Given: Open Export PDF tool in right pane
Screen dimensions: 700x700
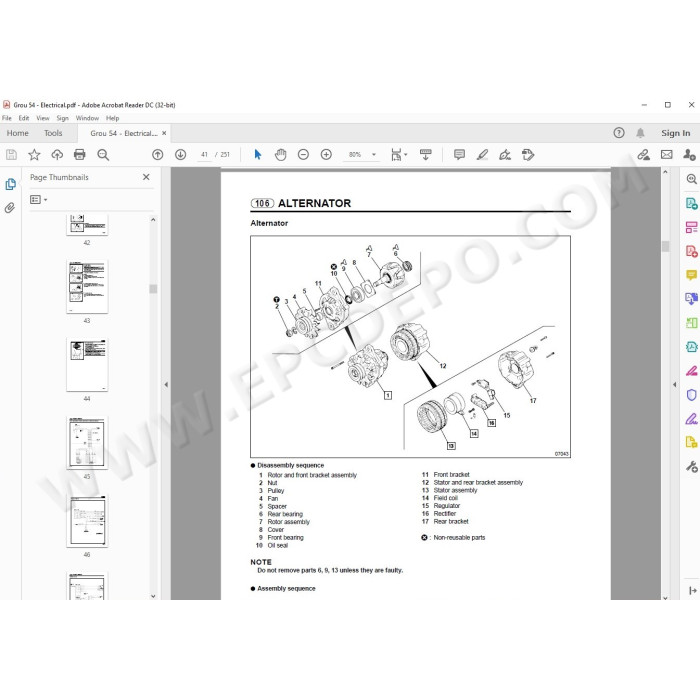Looking at the screenshot, I should point(692,204).
